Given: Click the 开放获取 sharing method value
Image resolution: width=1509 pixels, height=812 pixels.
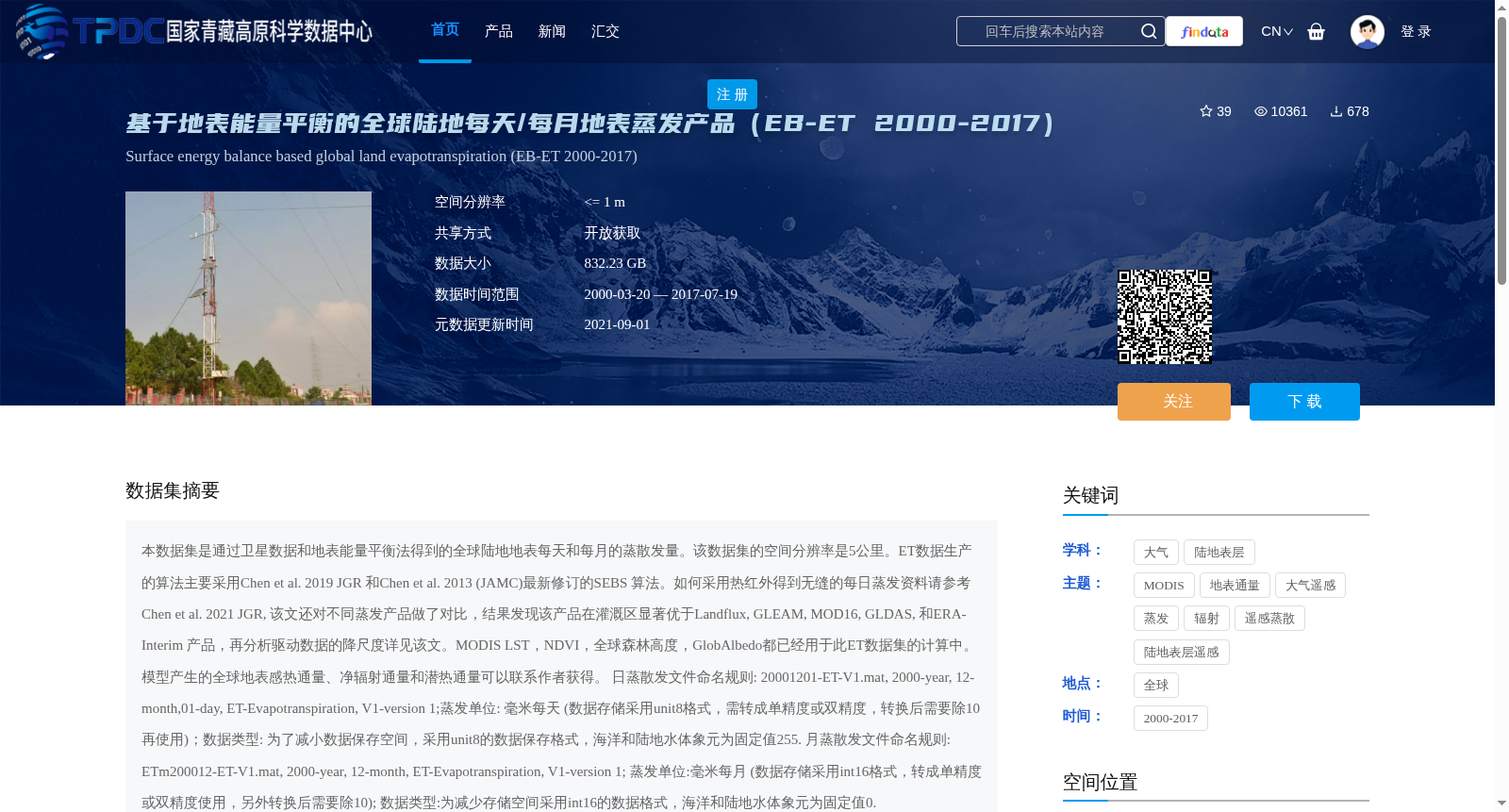Looking at the screenshot, I should coord(612,233).
